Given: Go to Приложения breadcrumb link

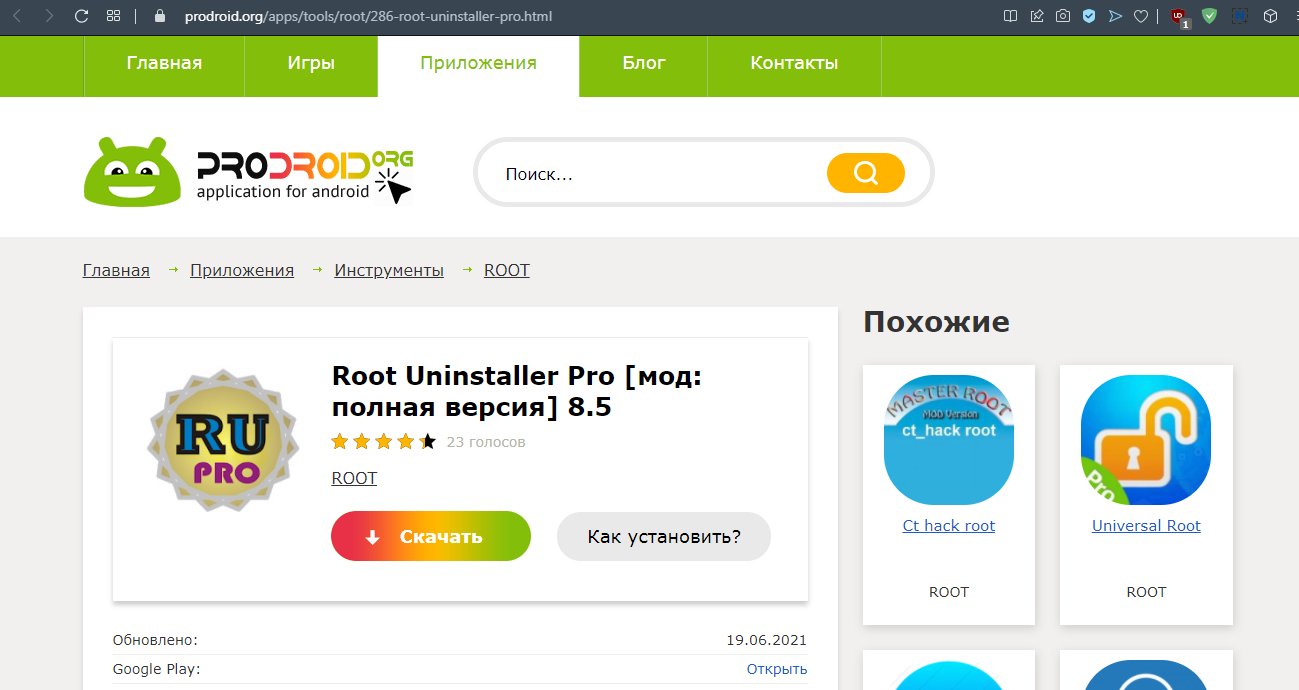Looking at the screenshot, I should 242,270.
